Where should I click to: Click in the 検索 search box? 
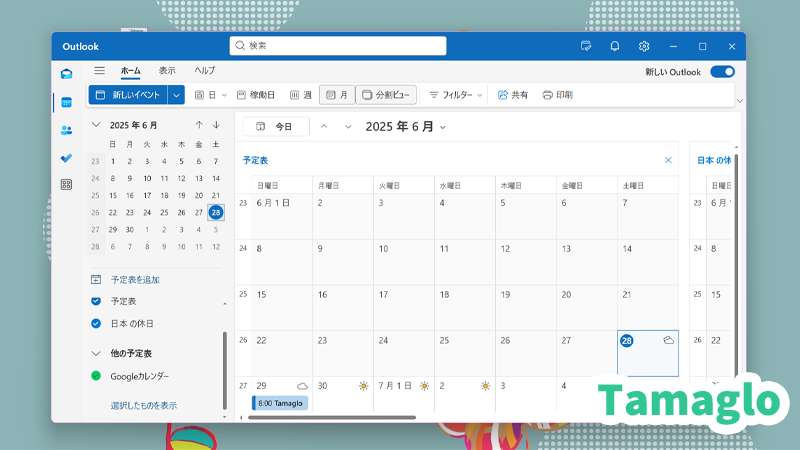pos(338,46)
